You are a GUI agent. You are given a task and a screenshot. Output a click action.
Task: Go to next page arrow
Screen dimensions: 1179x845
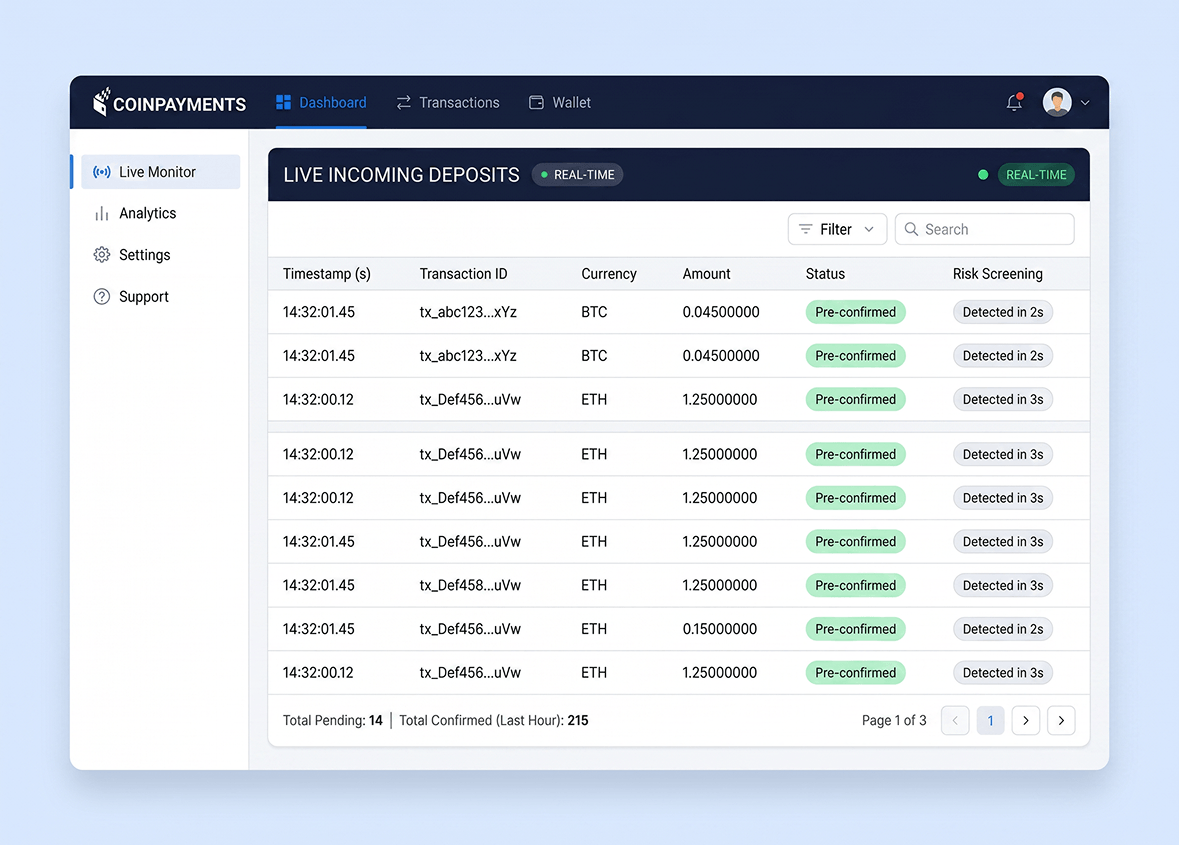point(1026,720)
